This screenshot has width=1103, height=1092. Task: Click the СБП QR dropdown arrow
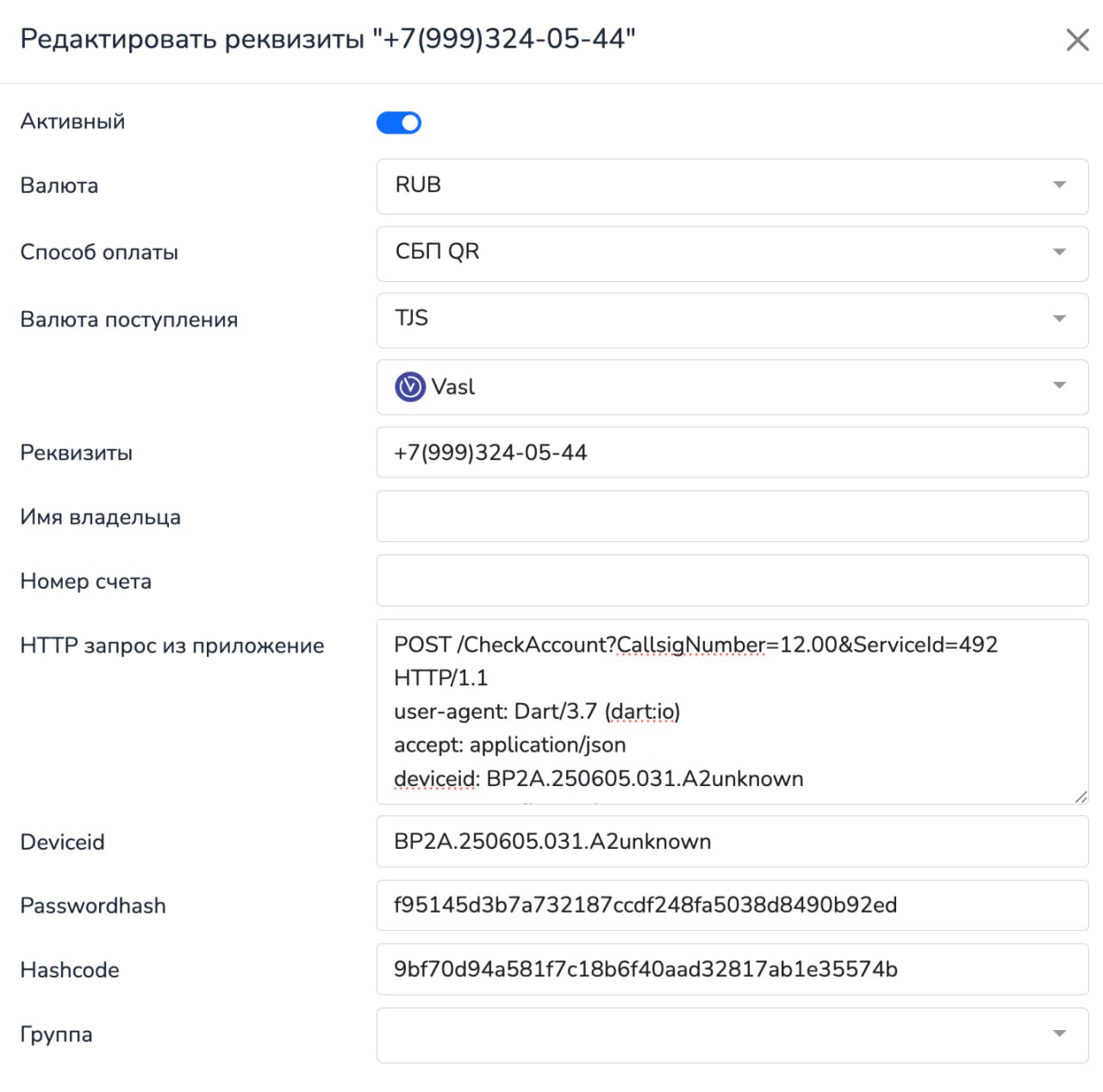(x=1060, y=253)
